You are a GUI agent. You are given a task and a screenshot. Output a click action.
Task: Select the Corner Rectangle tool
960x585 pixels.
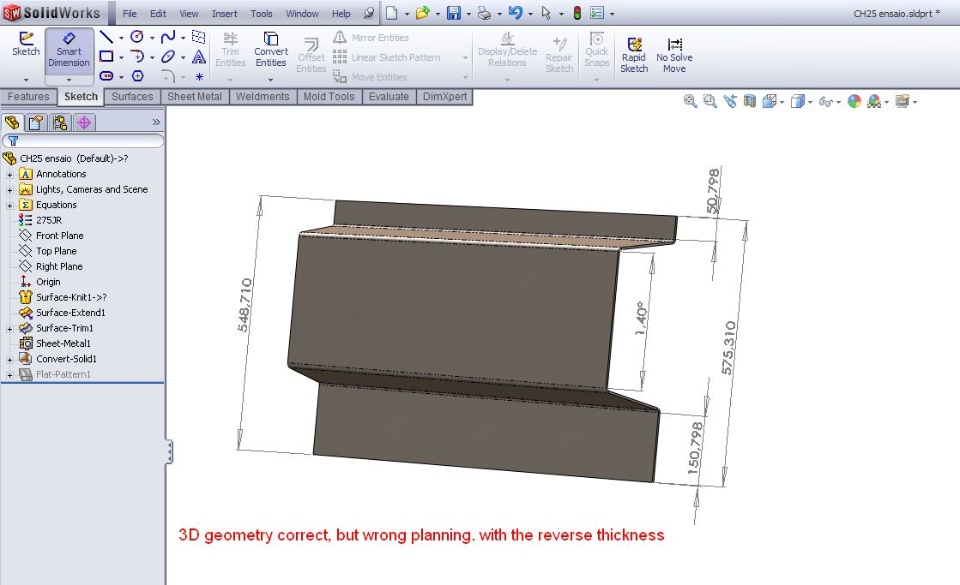[107, 56]
